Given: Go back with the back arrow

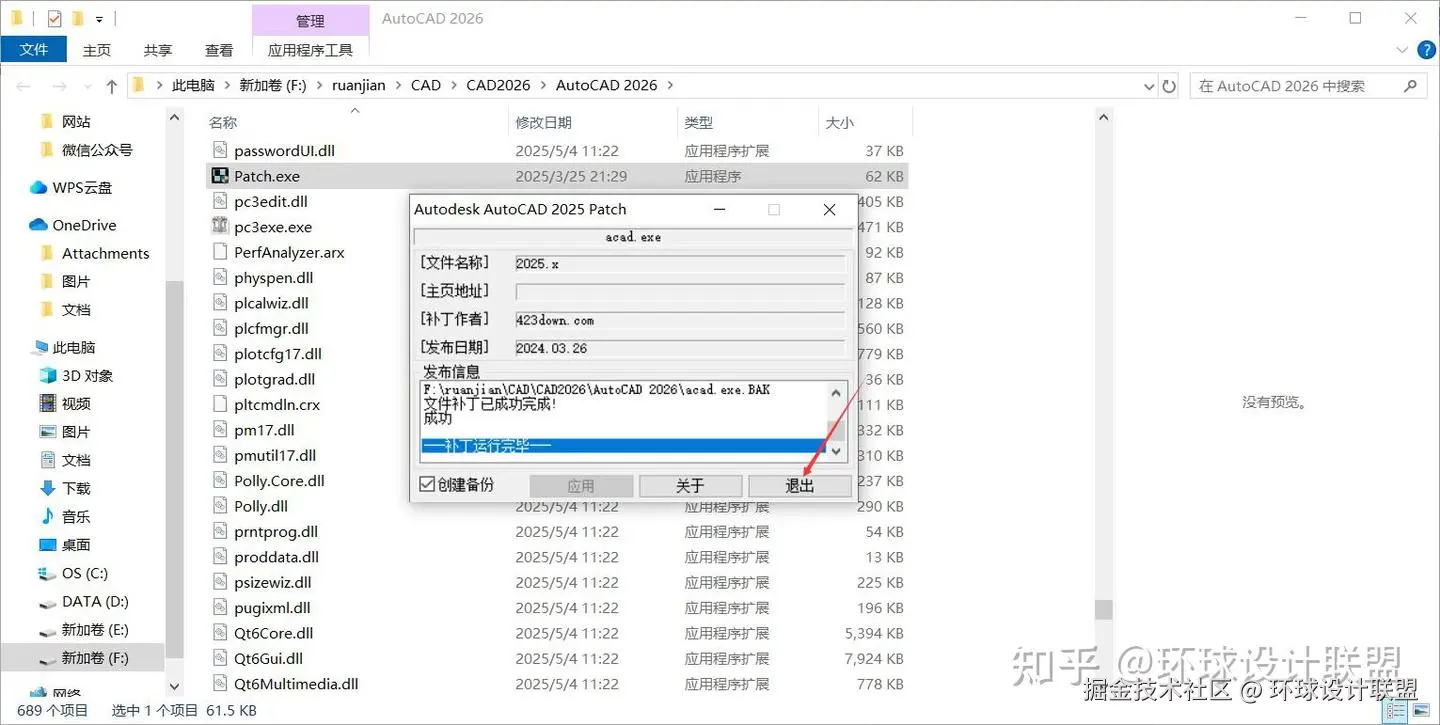Looking at the screenshot, I should click(23, 86).
